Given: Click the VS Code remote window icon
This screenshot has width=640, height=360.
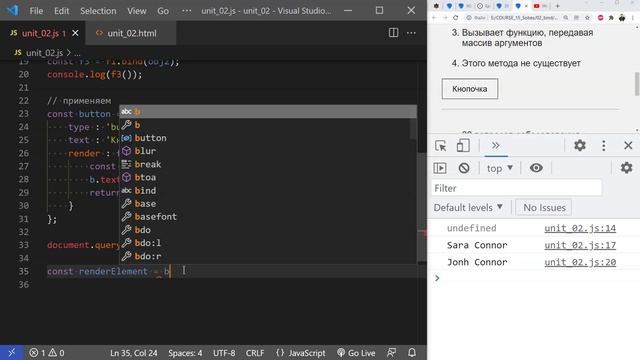Looking at the screenshot, I should pos(11,352).
